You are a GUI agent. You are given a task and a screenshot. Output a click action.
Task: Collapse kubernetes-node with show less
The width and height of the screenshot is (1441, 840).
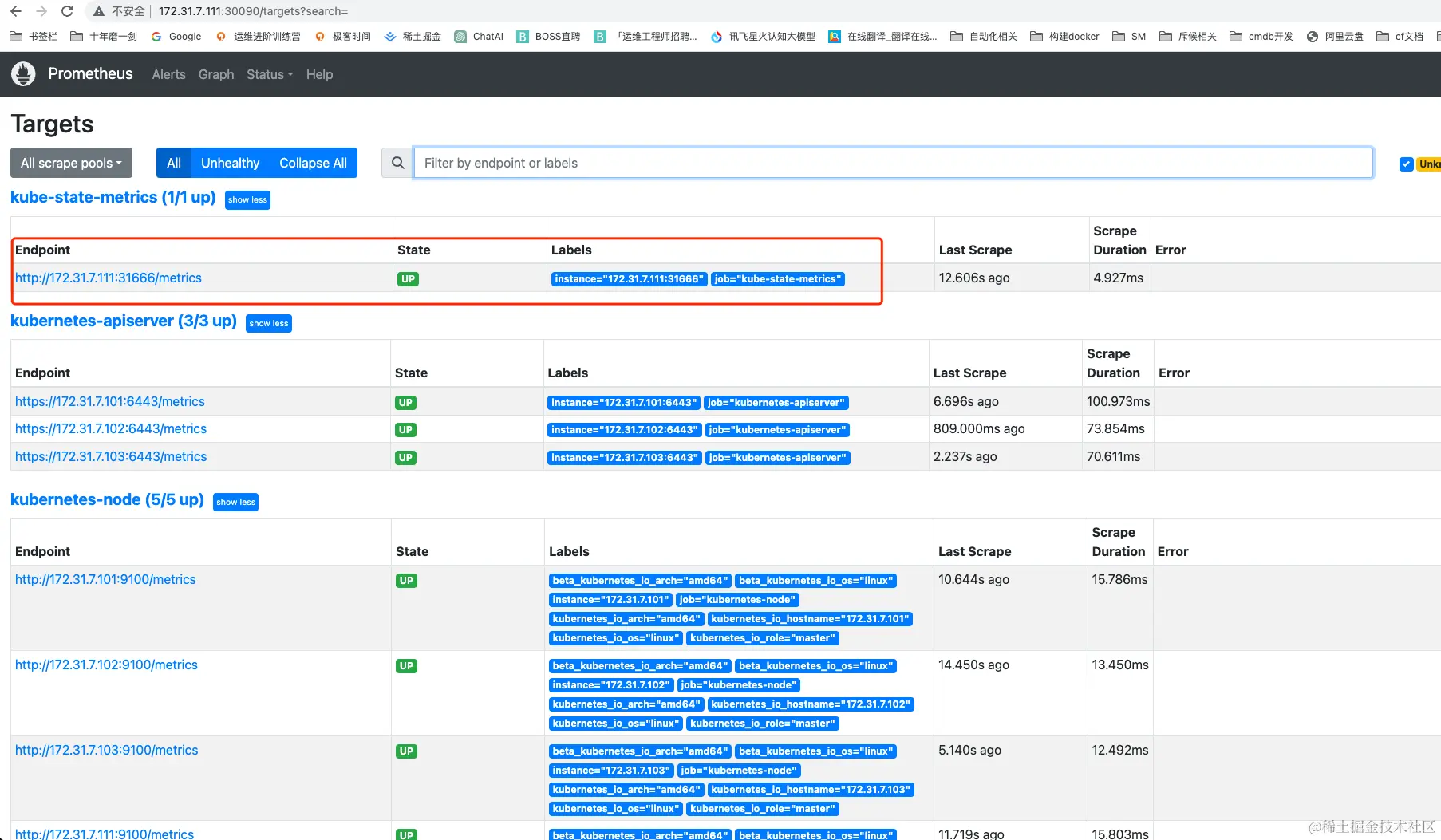click(236, 502)
